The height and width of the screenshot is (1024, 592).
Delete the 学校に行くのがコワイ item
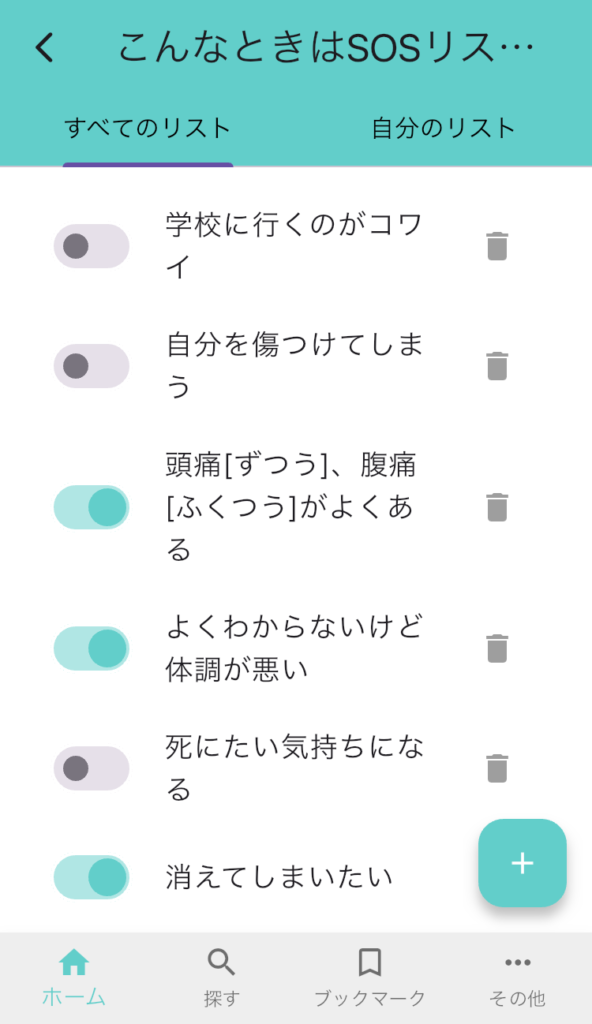point(497,246)
